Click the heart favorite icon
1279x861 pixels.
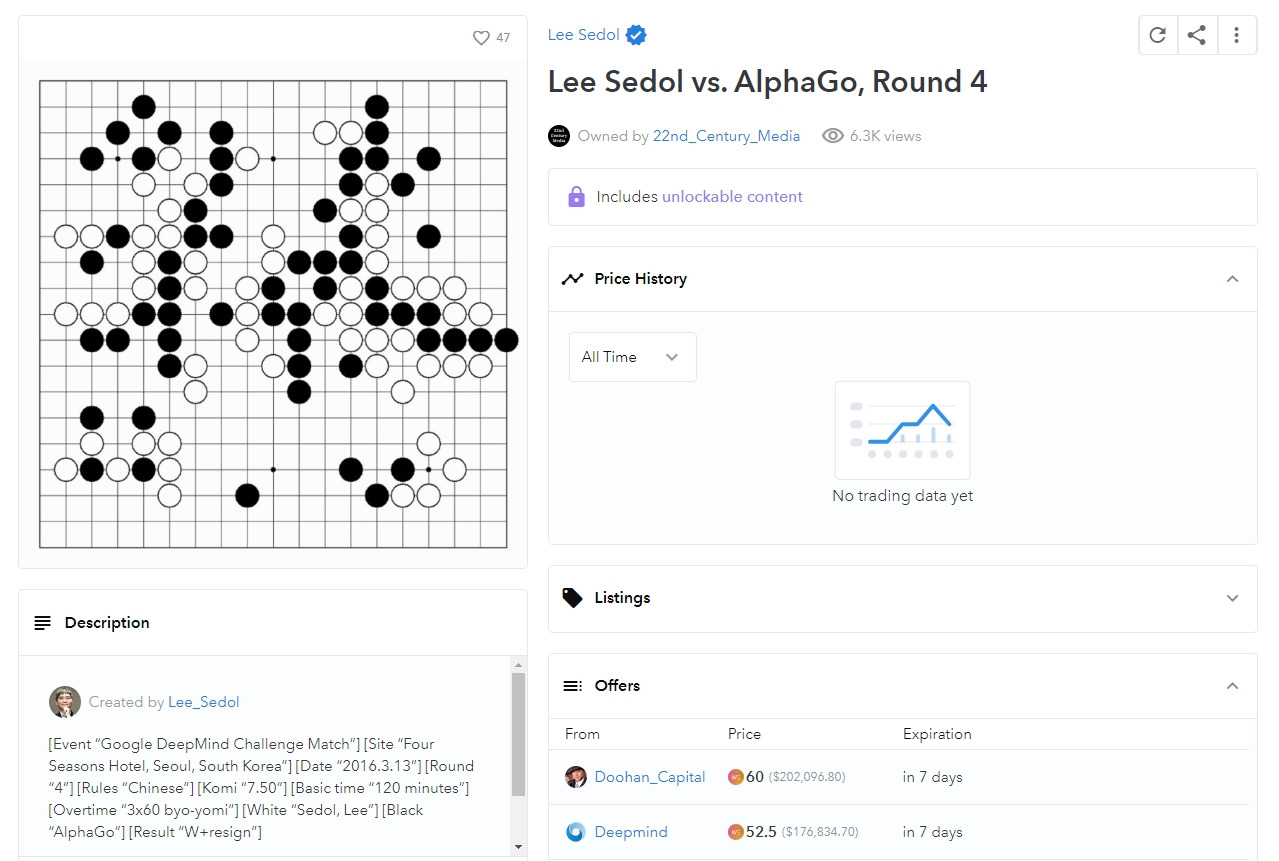481,38
